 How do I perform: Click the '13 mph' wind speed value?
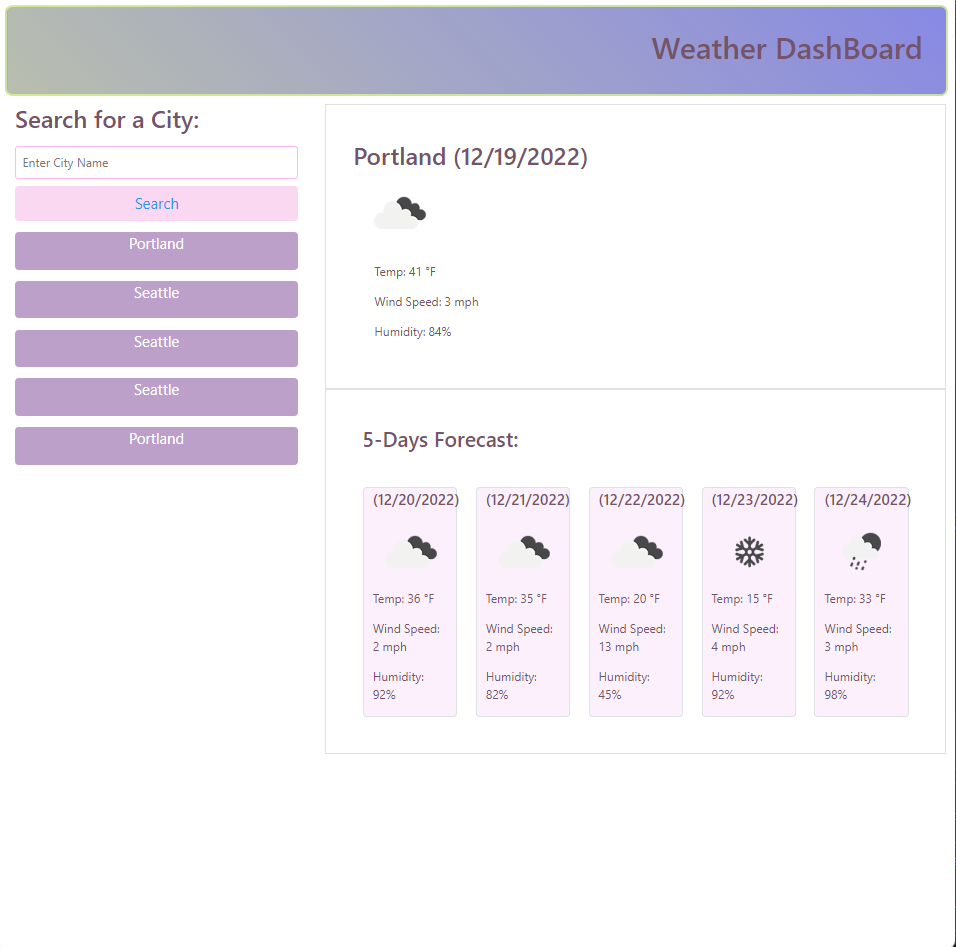point(619,647)
